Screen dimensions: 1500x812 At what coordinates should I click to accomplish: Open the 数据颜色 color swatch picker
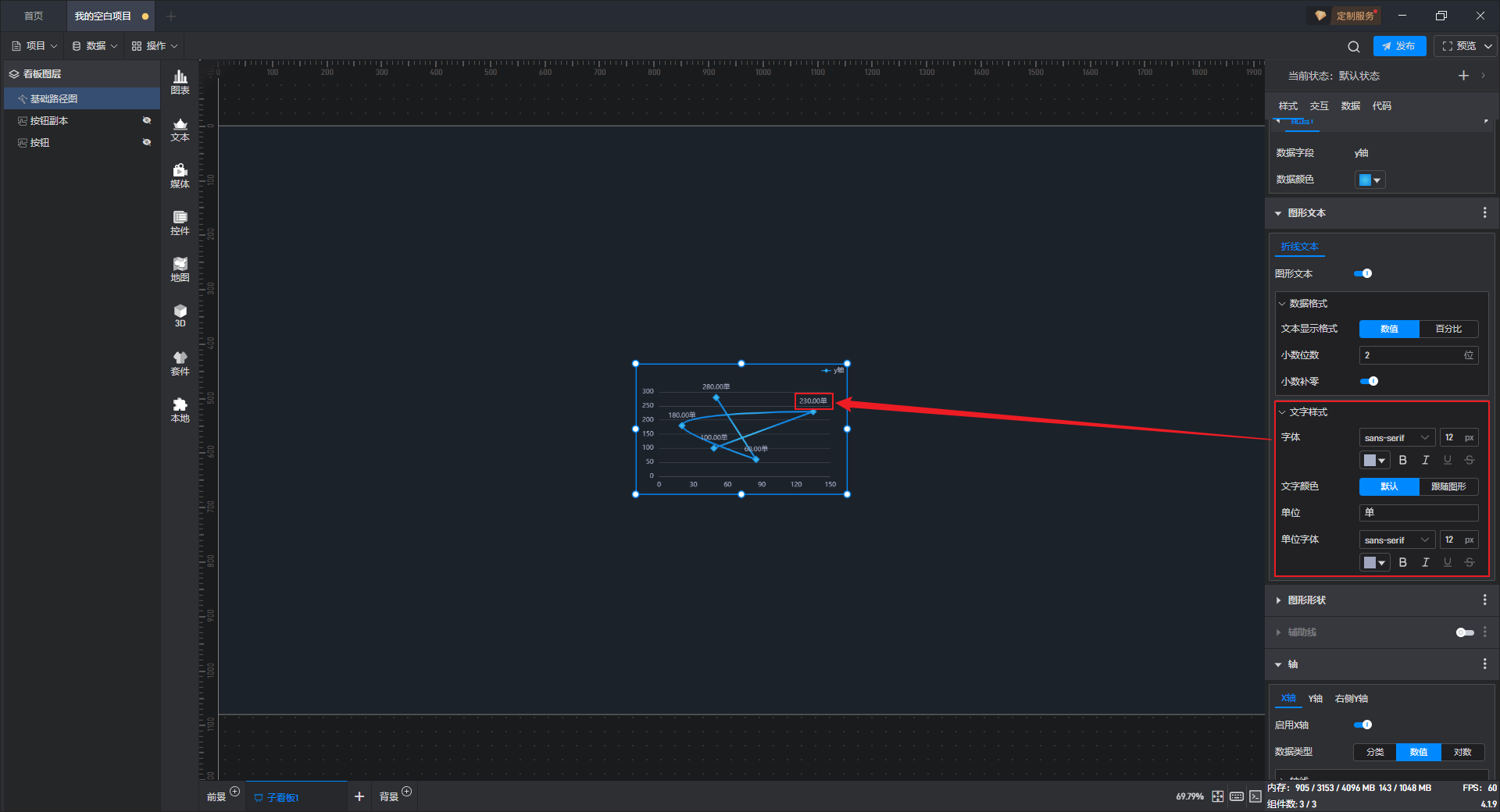[x=1370, y=180]
